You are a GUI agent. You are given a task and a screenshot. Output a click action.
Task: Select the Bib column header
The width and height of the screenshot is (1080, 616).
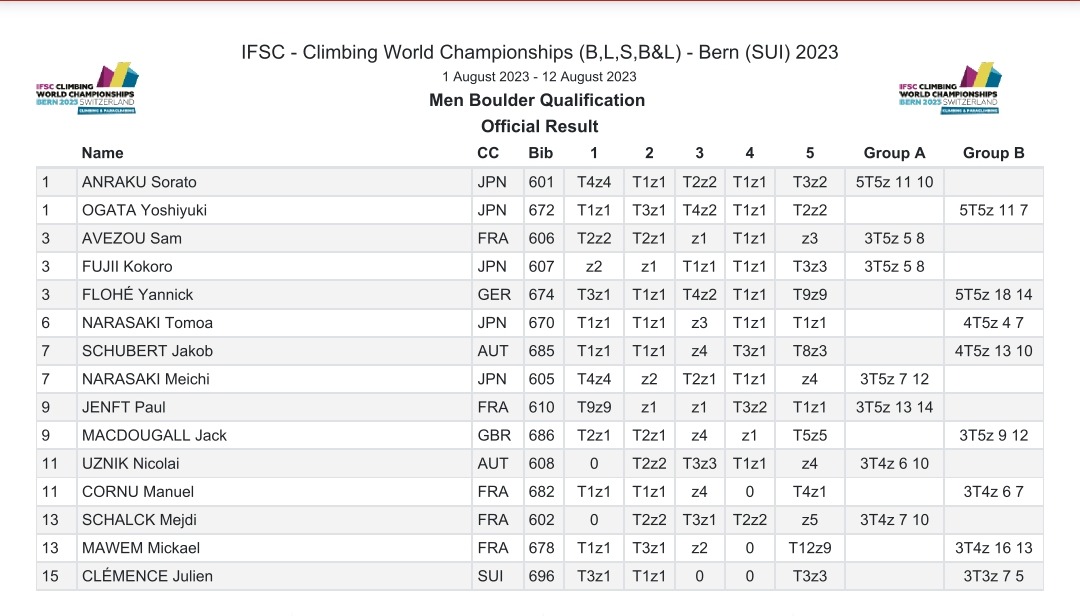[540, 153]
